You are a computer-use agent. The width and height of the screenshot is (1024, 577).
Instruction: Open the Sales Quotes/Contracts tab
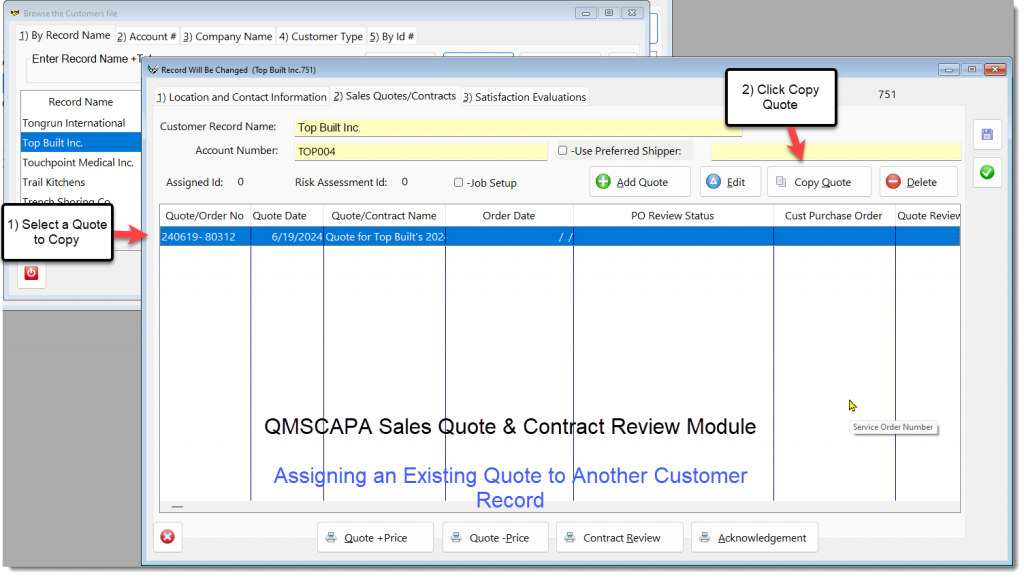(394, 96)
